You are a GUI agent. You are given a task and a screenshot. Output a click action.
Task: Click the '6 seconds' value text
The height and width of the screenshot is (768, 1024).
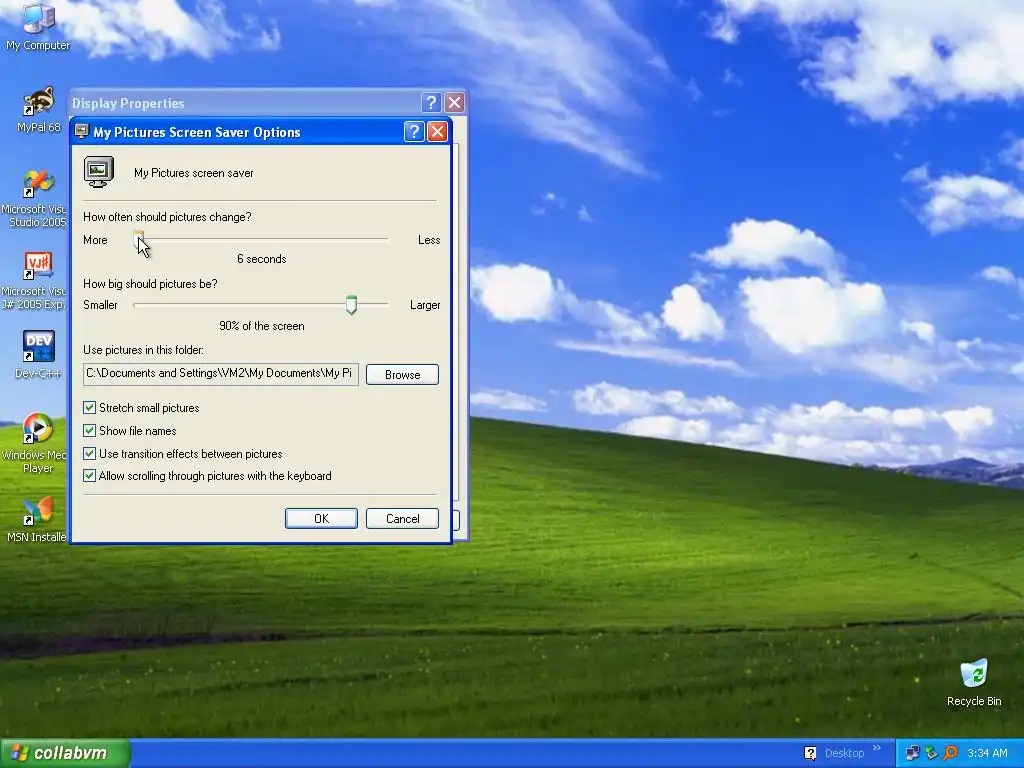coord(262,259)
